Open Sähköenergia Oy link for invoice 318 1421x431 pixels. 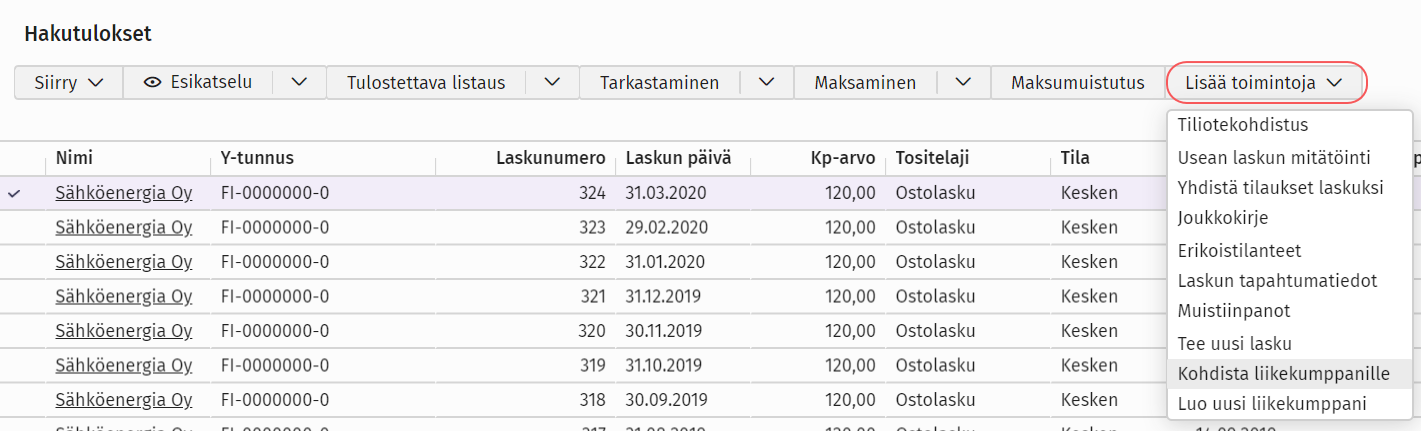click(124, 400)
